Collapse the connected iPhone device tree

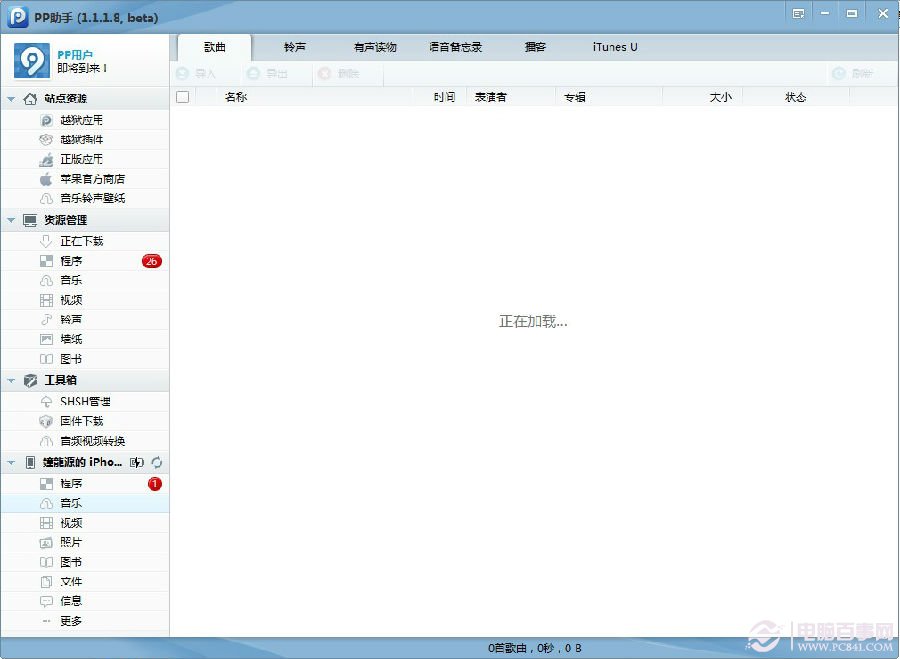[x=10, y=463]
